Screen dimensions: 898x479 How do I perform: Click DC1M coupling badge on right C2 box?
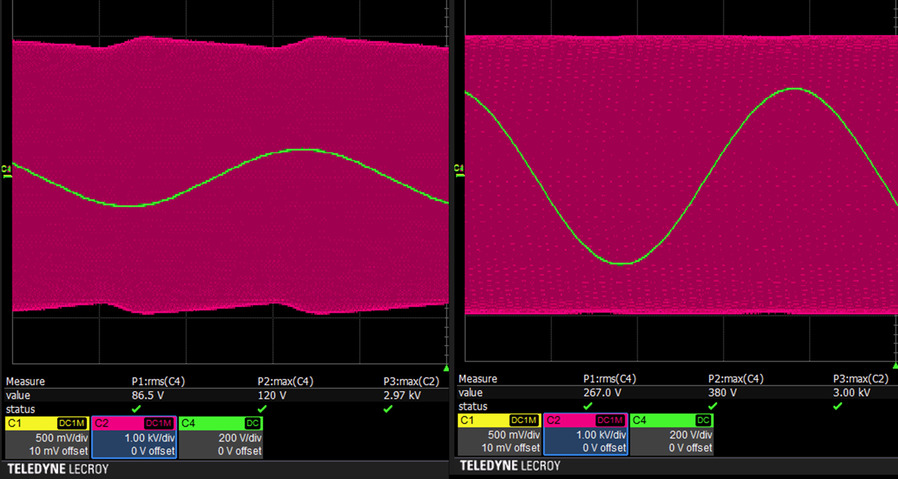[x=610, y=420]
